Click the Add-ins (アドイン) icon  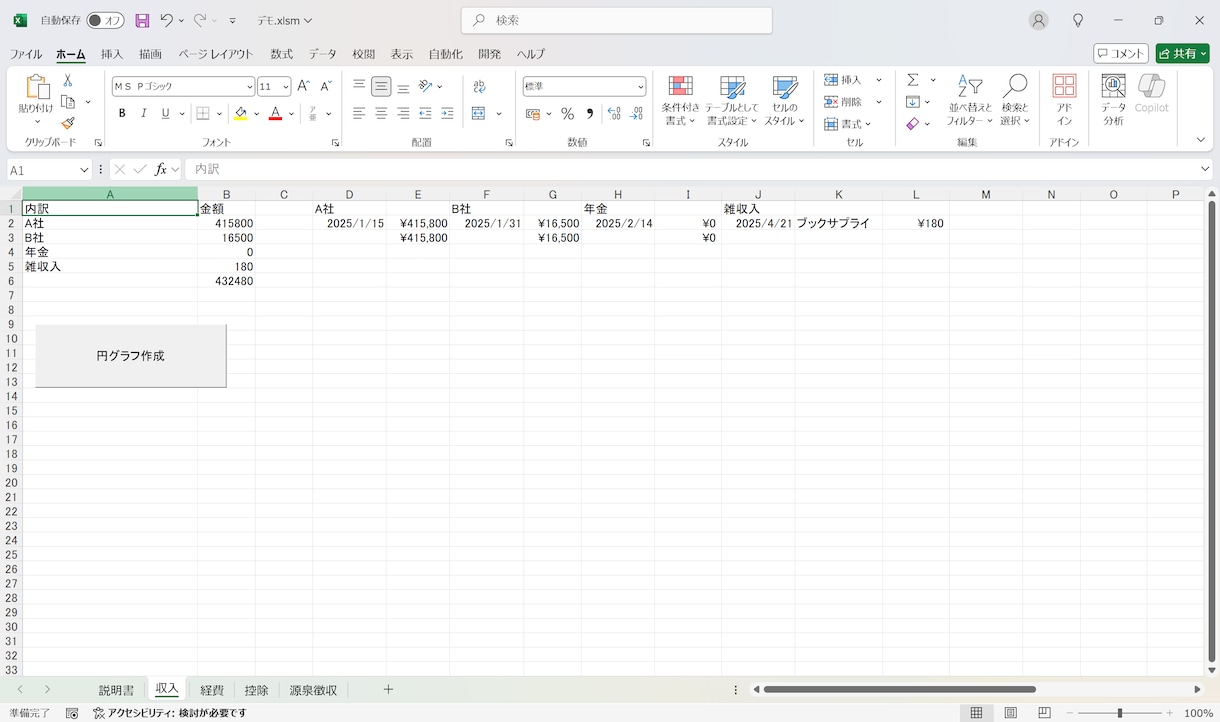pyautogui.click(x=1064, y=100)
